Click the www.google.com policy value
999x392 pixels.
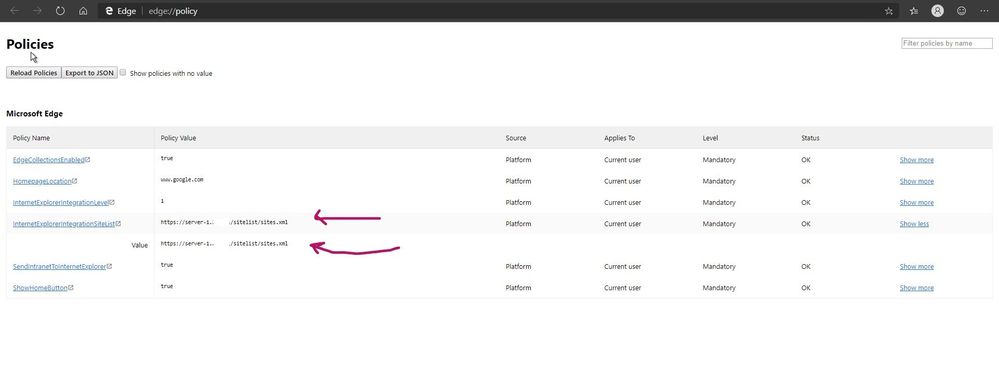[x=182, y=180]
